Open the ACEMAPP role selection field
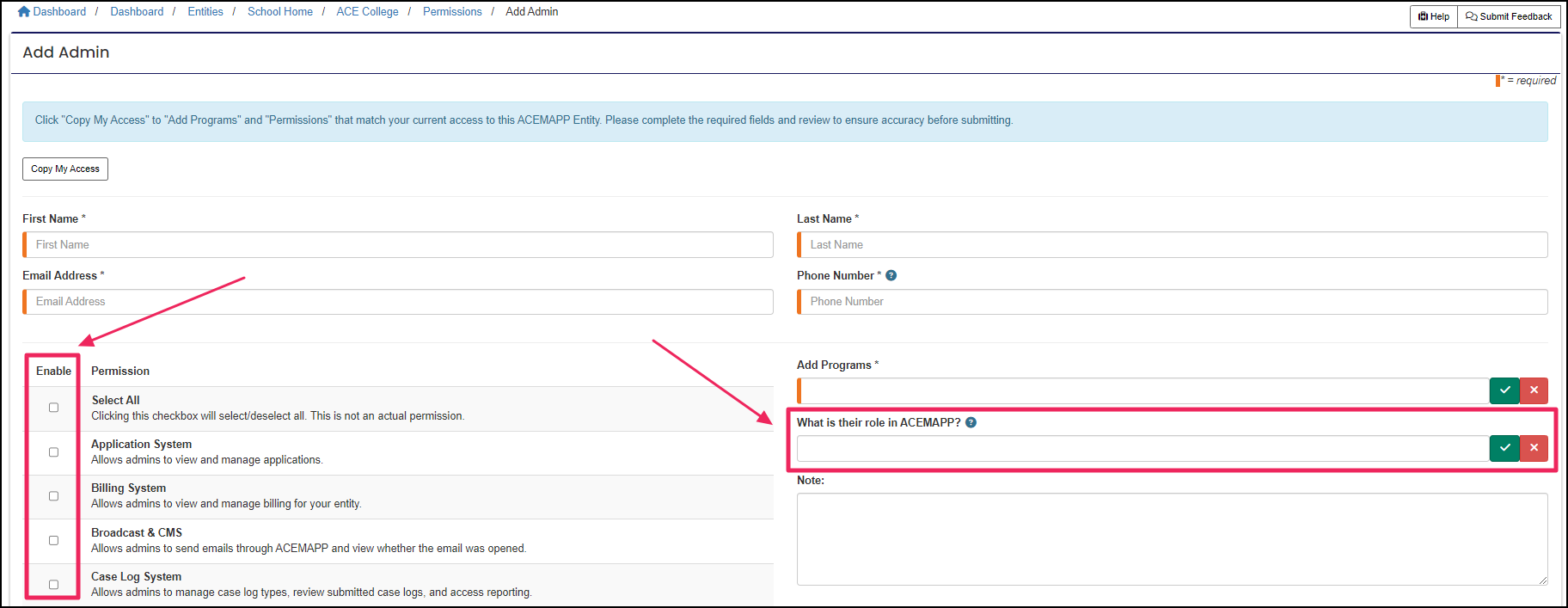Screen dimensions: 1568x608 (1143, 448)
